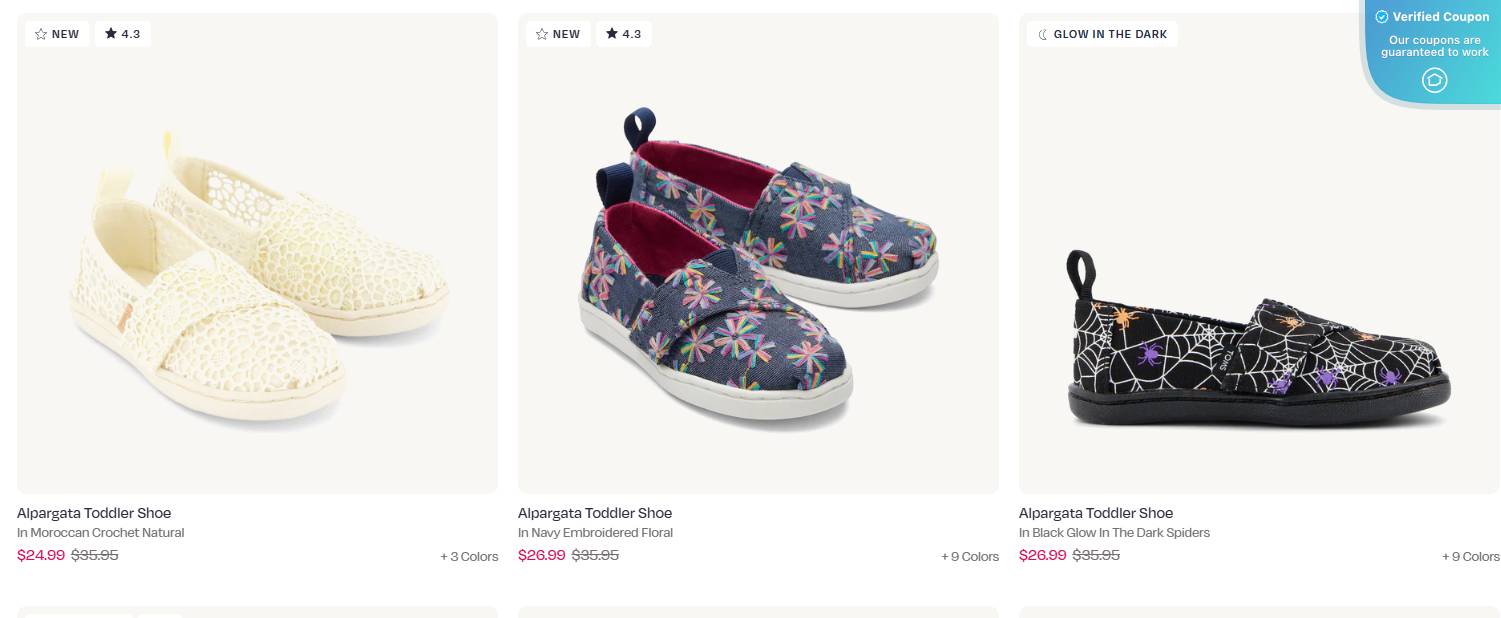Click the moon icon on Glow In The Dark badge

(x=1041, y=33)
